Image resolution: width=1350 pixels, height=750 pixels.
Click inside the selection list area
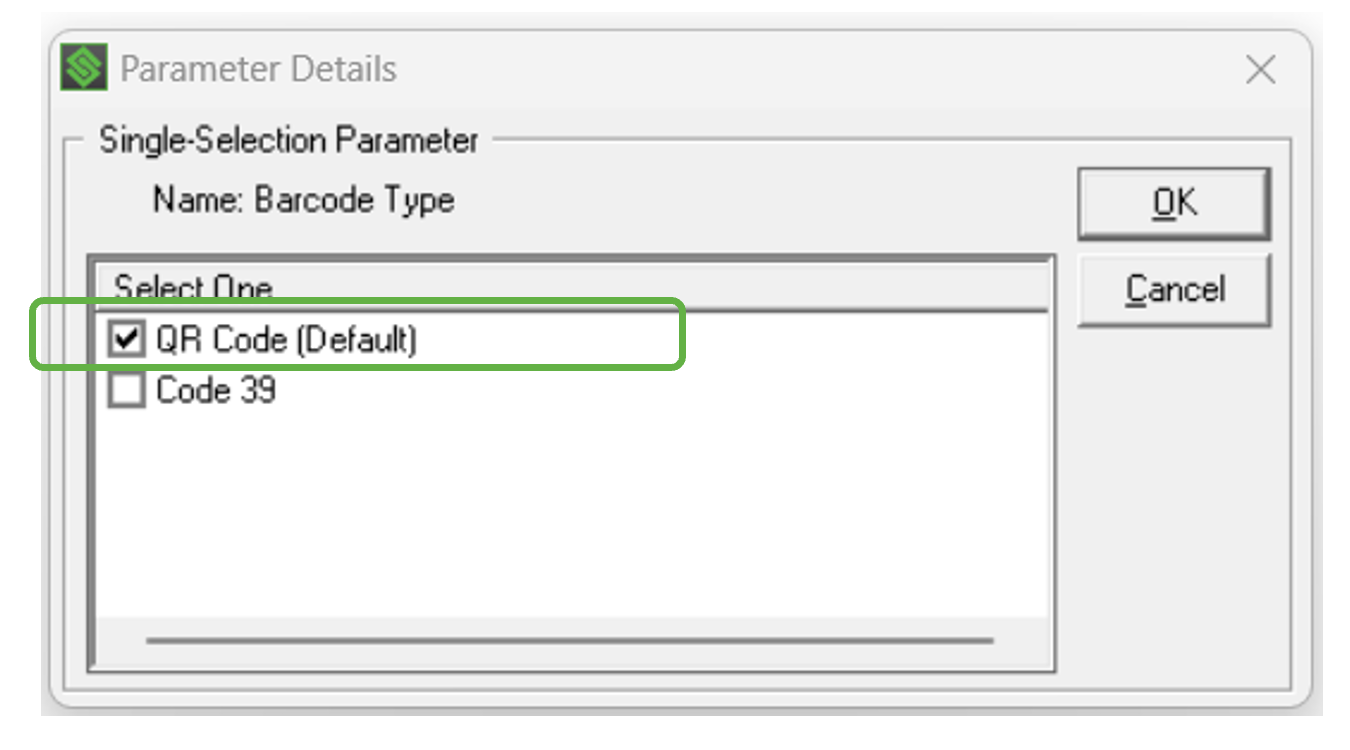click(x=570, y=500)
